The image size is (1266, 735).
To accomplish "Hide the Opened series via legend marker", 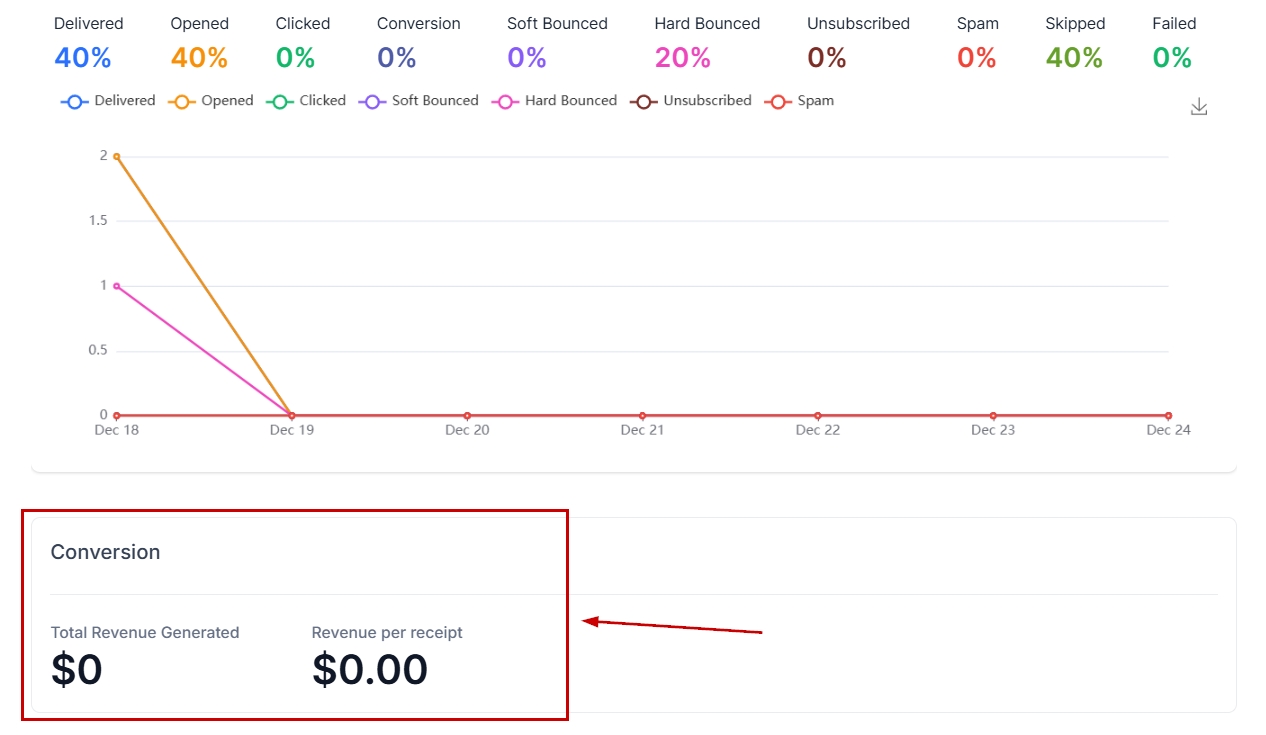I will 183,101.
